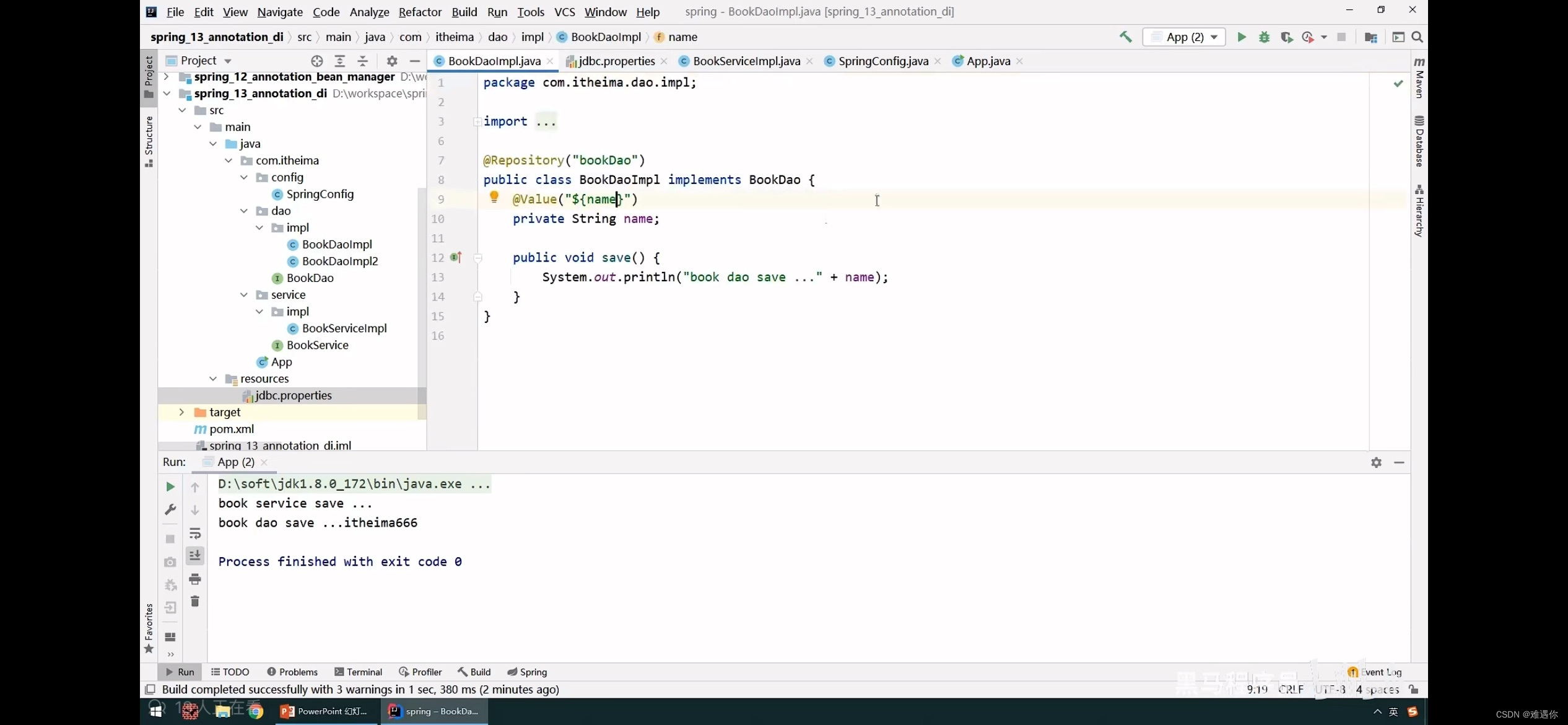
Task: Switch to SpringConfig.java tab
Action: [x=883, y=61]
